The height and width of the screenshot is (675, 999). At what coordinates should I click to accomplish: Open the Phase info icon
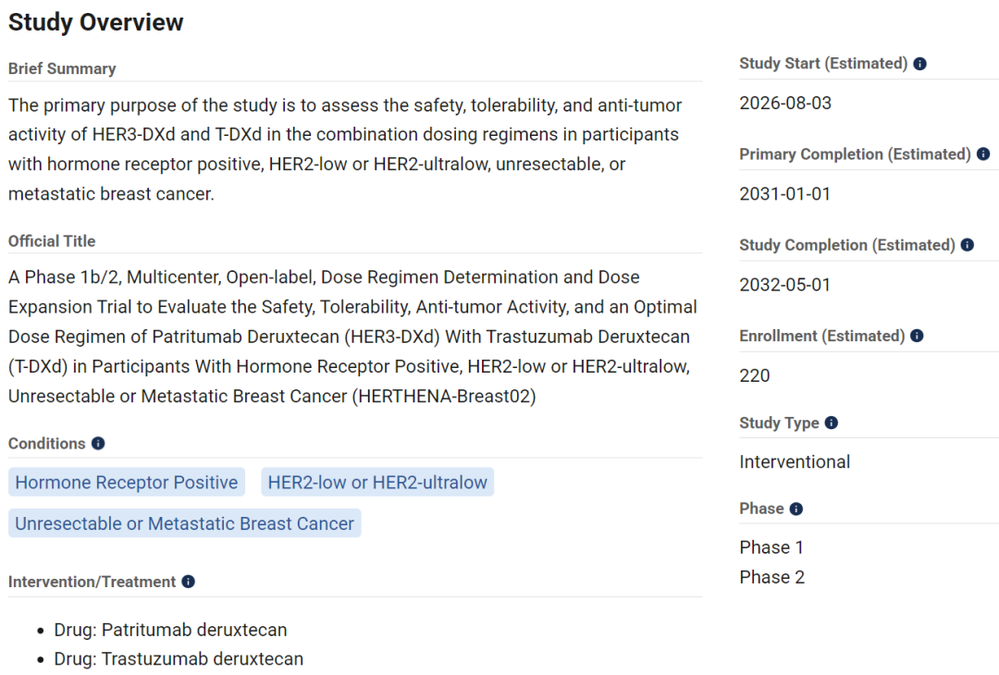tap(796, 509)
